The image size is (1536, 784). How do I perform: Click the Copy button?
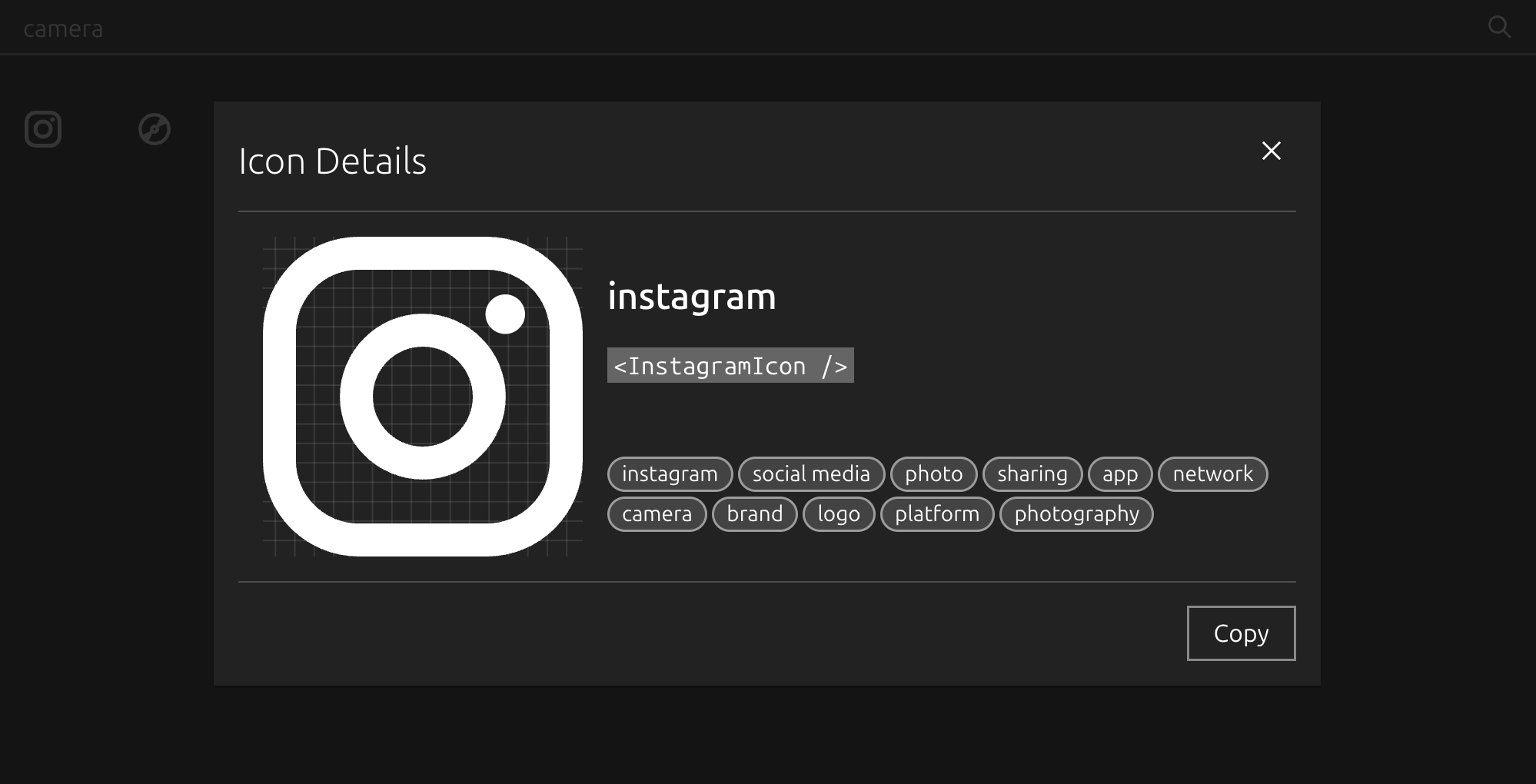click(1241, 633)
